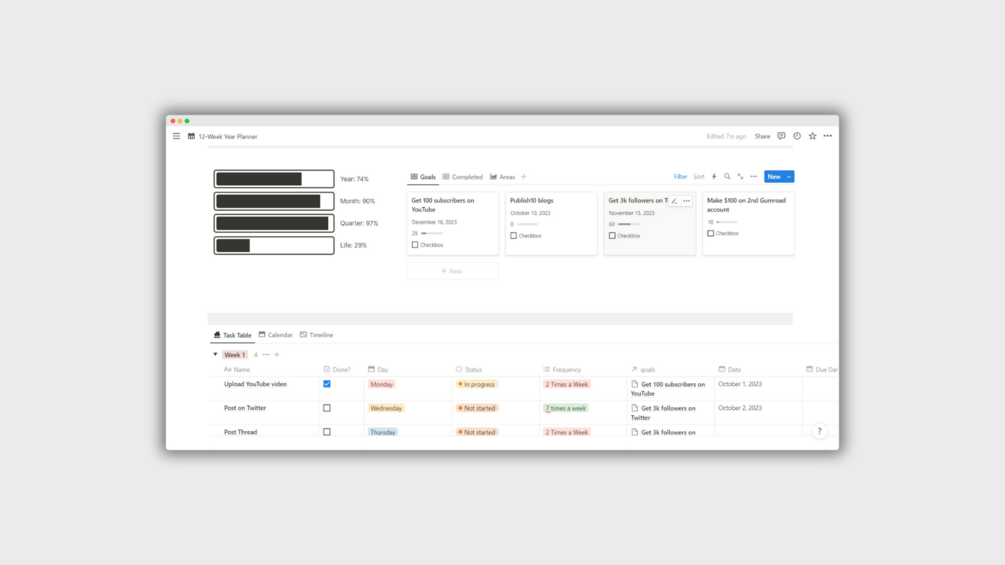Uncheck Done for Upload YouTube video
The image size is (1005, 565).
click(327, 384)
